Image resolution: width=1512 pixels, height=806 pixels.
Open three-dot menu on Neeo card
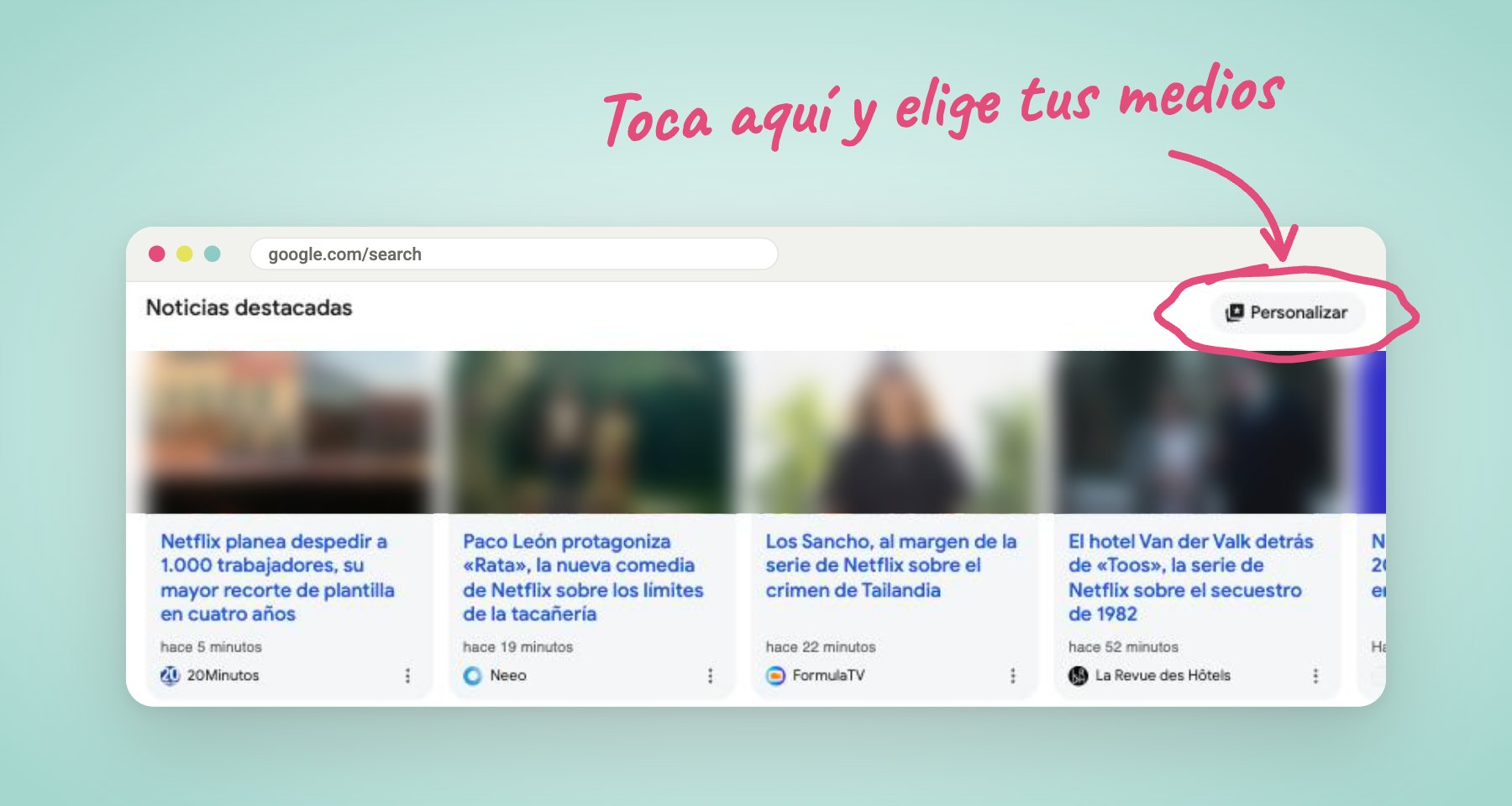click(x=710, y=675)
